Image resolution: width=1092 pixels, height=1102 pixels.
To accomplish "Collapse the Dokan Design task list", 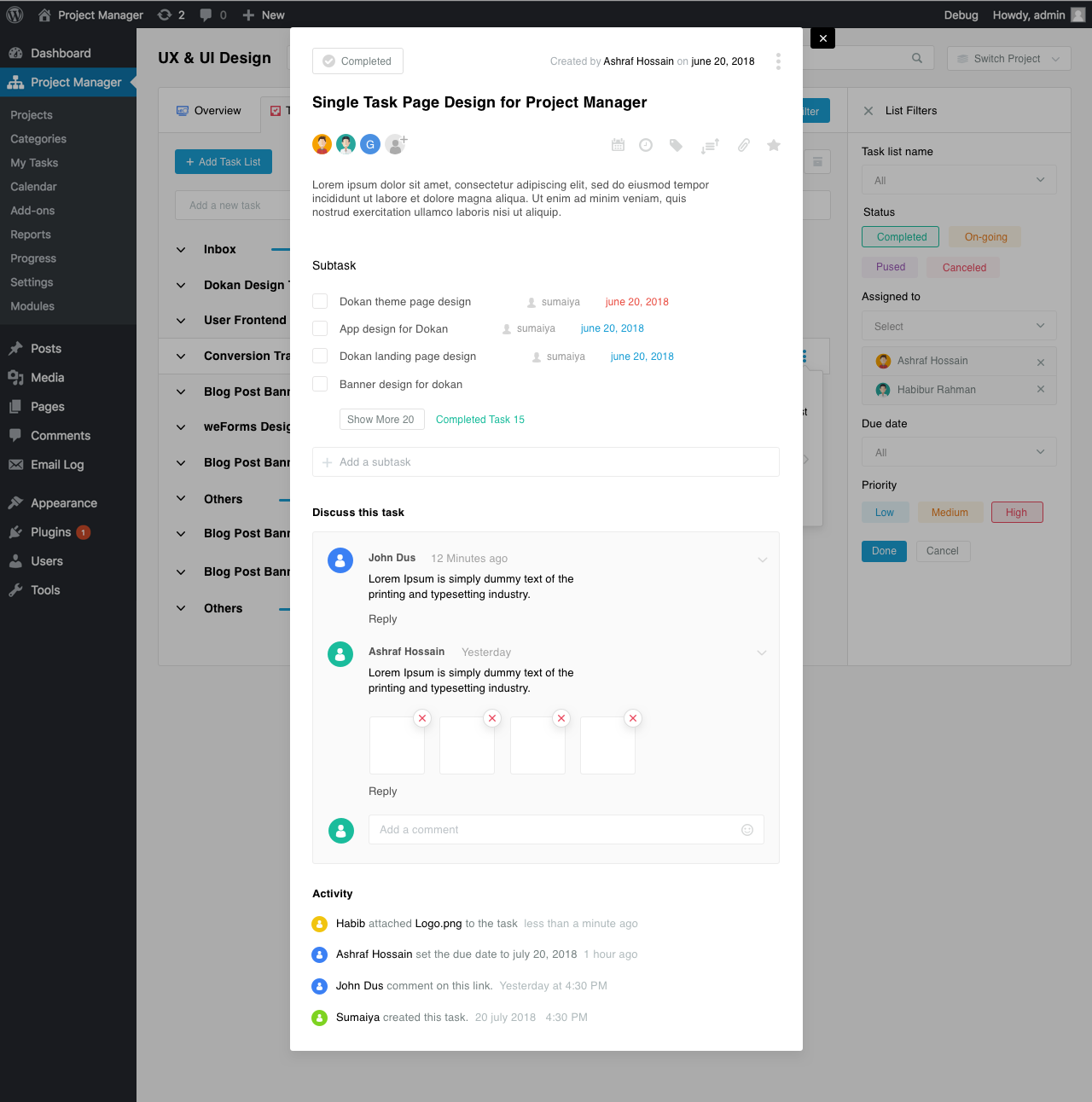I will pyautogui.click(x=181, y=286).
